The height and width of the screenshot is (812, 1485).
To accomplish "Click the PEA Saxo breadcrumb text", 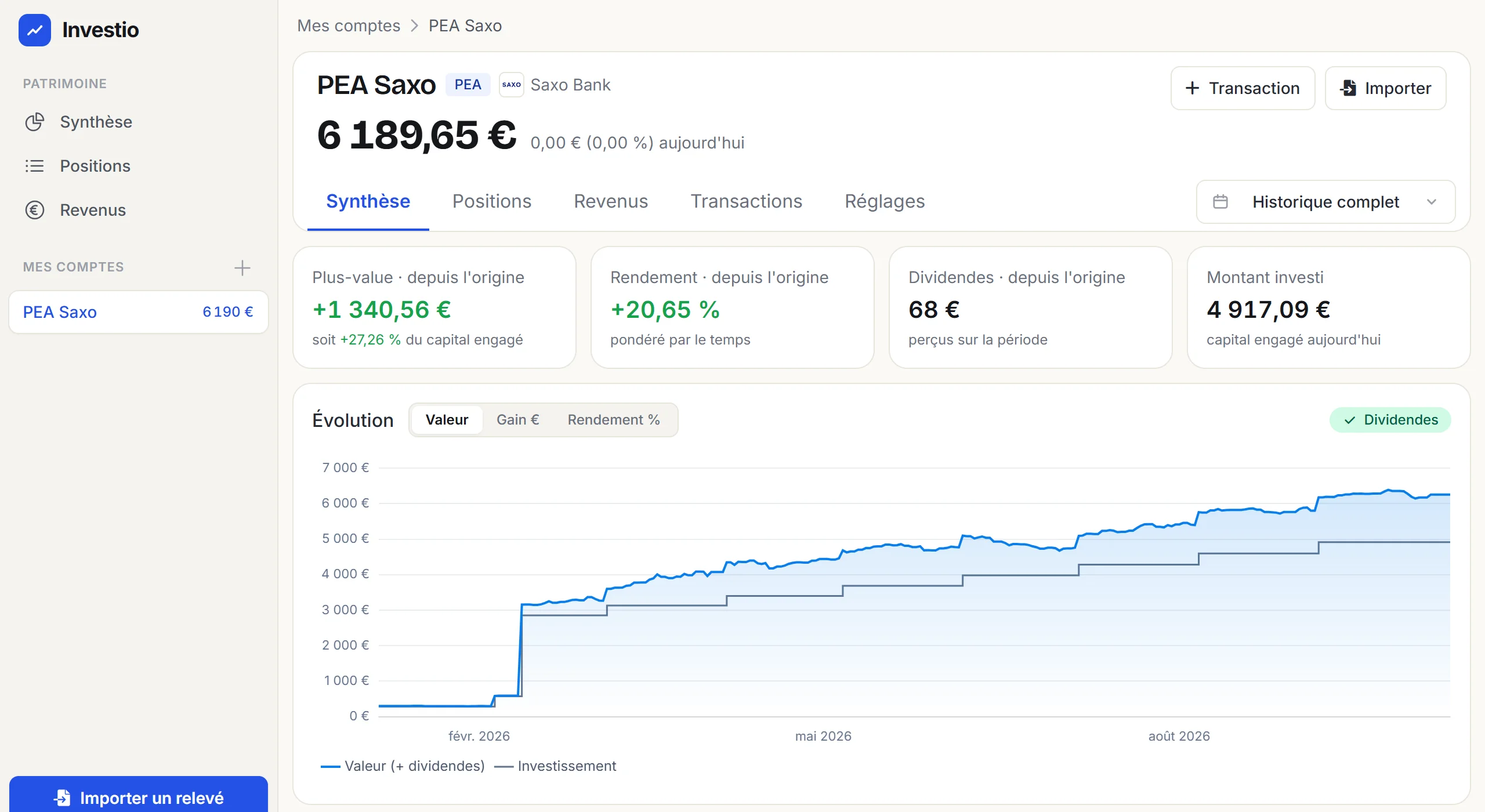I will click(x=465, y=26).
